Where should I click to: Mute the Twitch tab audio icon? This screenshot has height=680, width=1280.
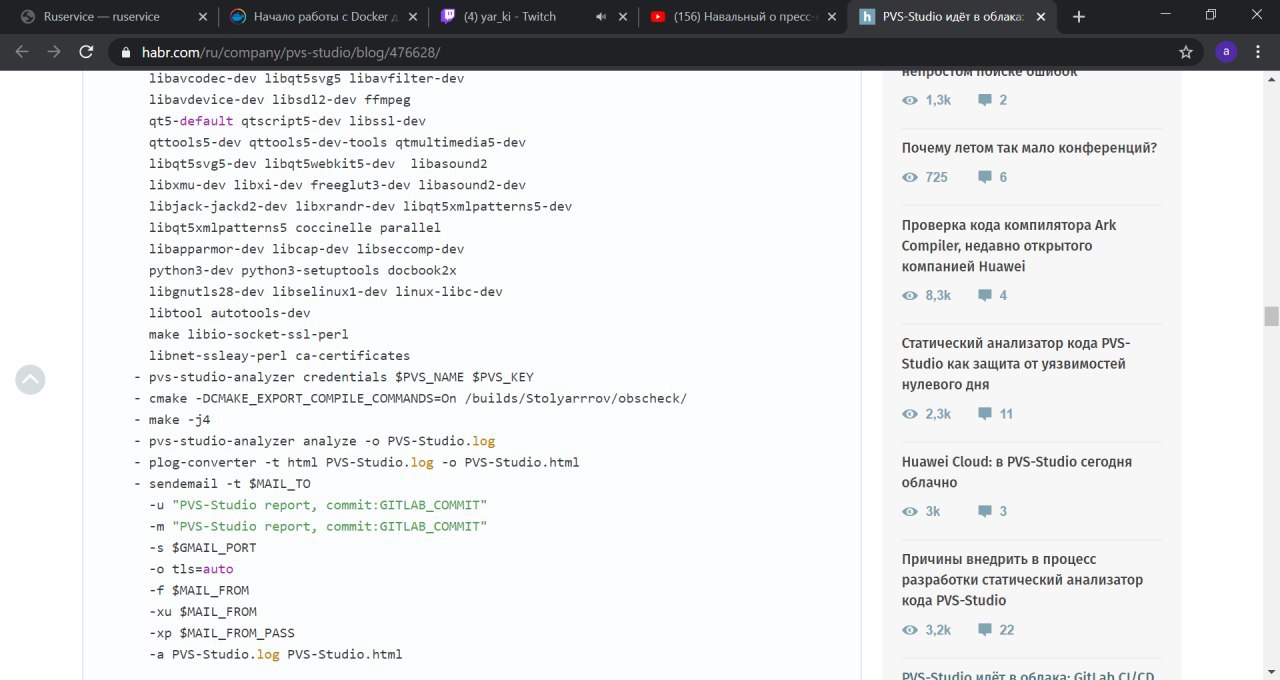pos(601,17)
